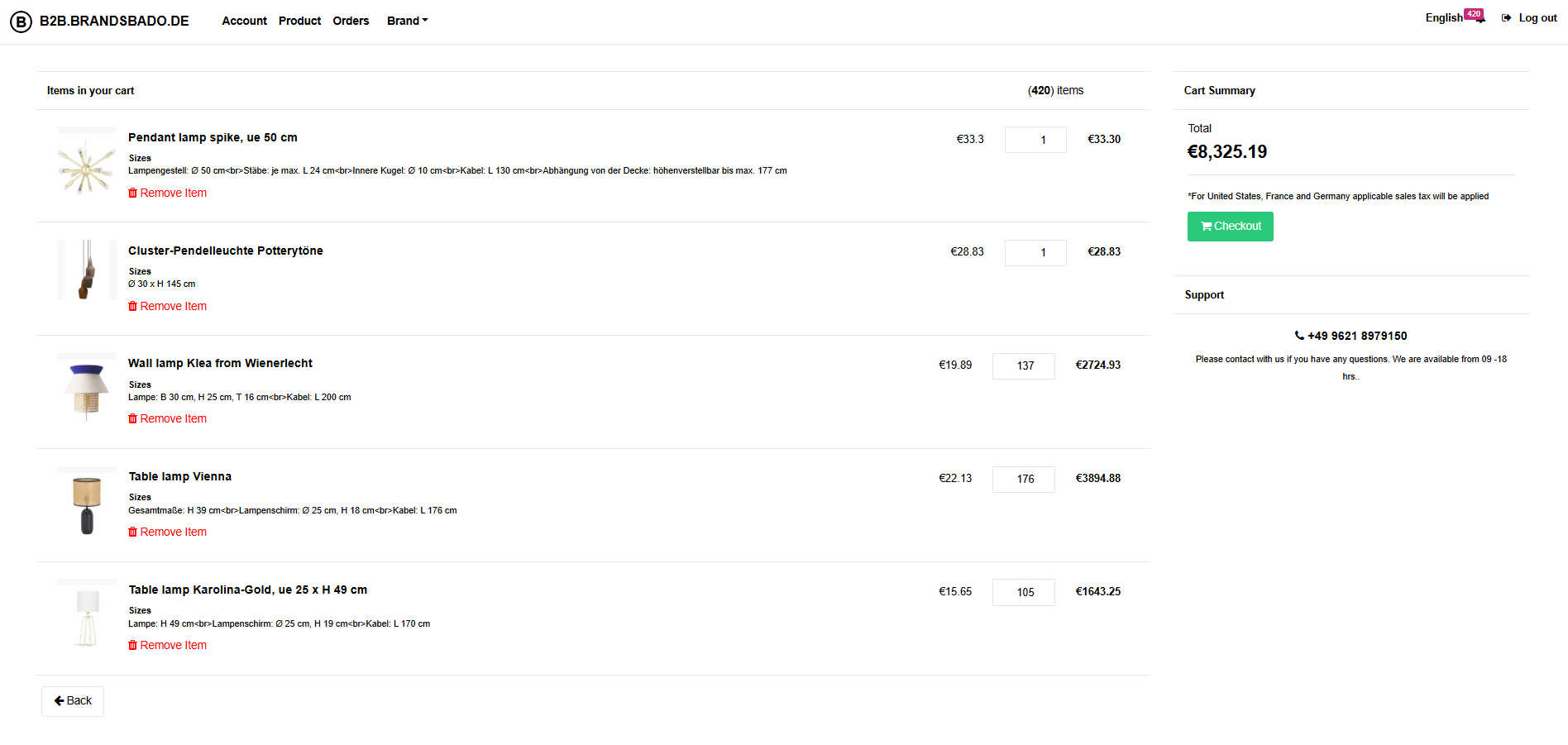Expand the Brand dropdown menu
The width and height of the screenshot is (1568, 745).
[407, 21]
